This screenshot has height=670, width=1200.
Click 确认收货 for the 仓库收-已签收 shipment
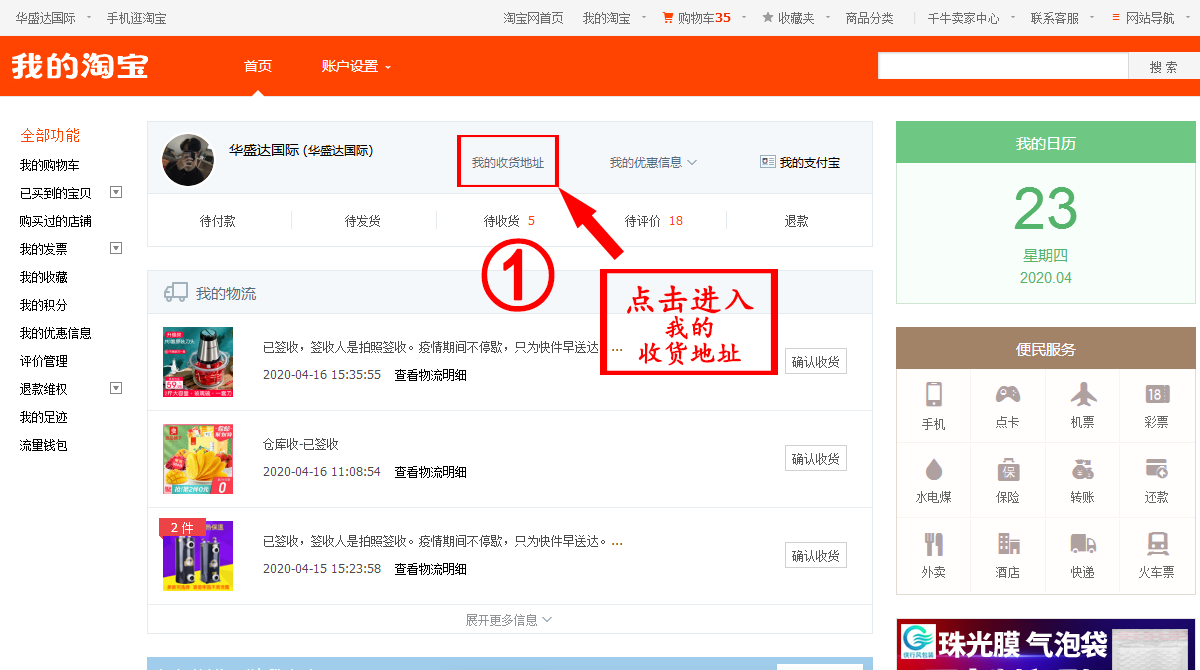point(816,458)
